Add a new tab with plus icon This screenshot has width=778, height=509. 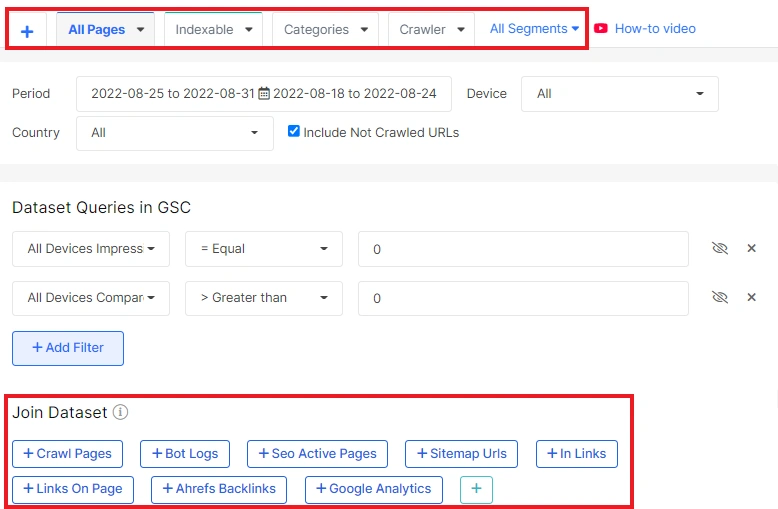coord(27,31)
